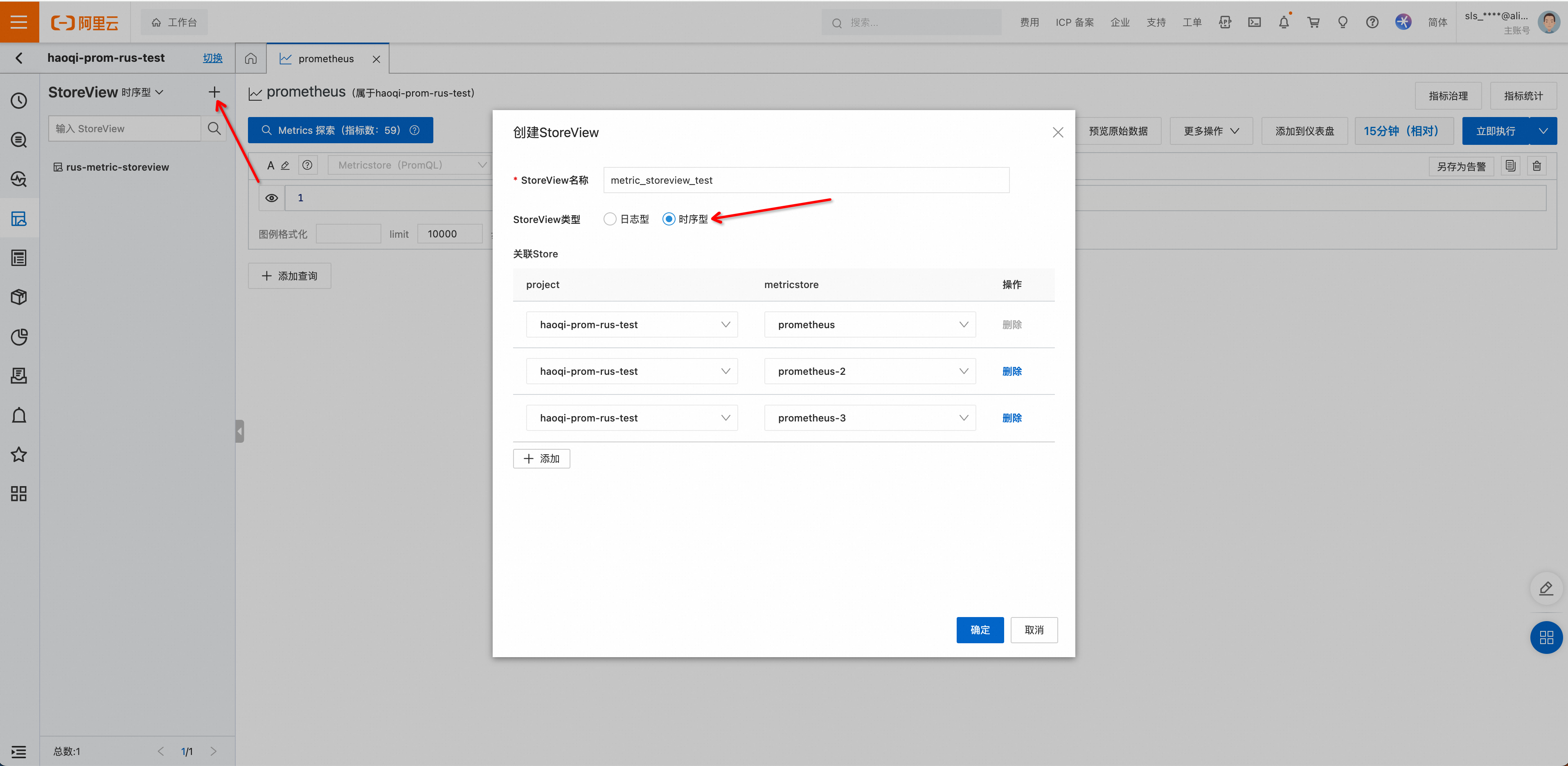Open the ICP 备案 menu
The width and height of the screenshot is (1568, 766).
coord(1075,23)
